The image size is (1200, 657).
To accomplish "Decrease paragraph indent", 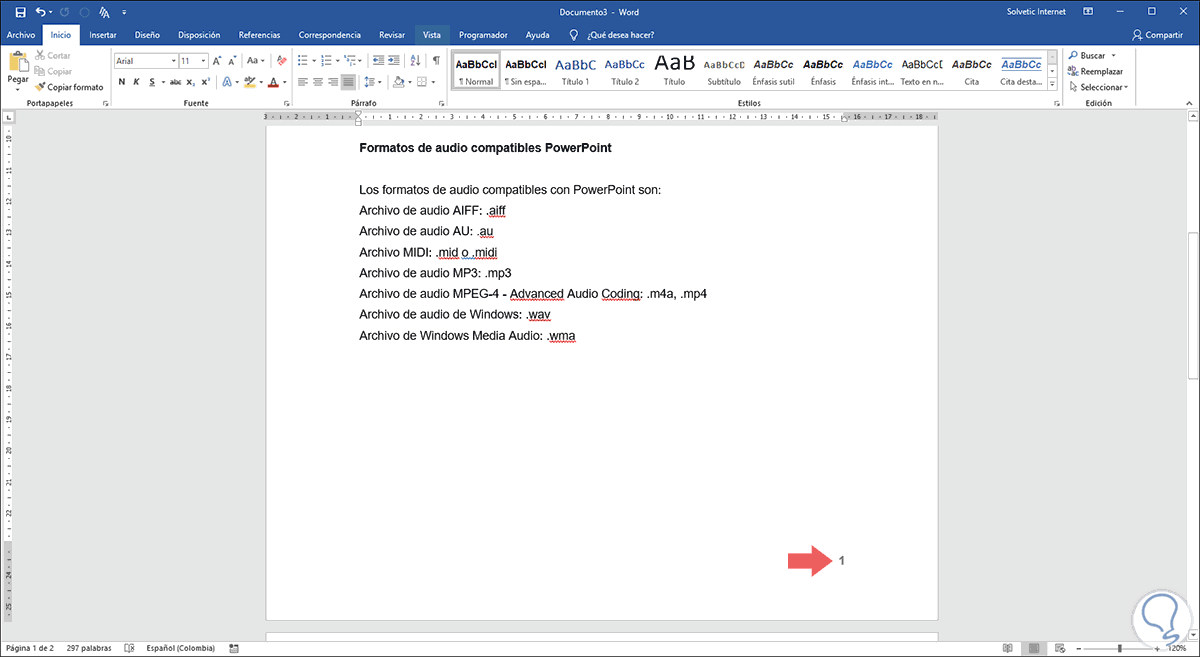I will (377, 60).
